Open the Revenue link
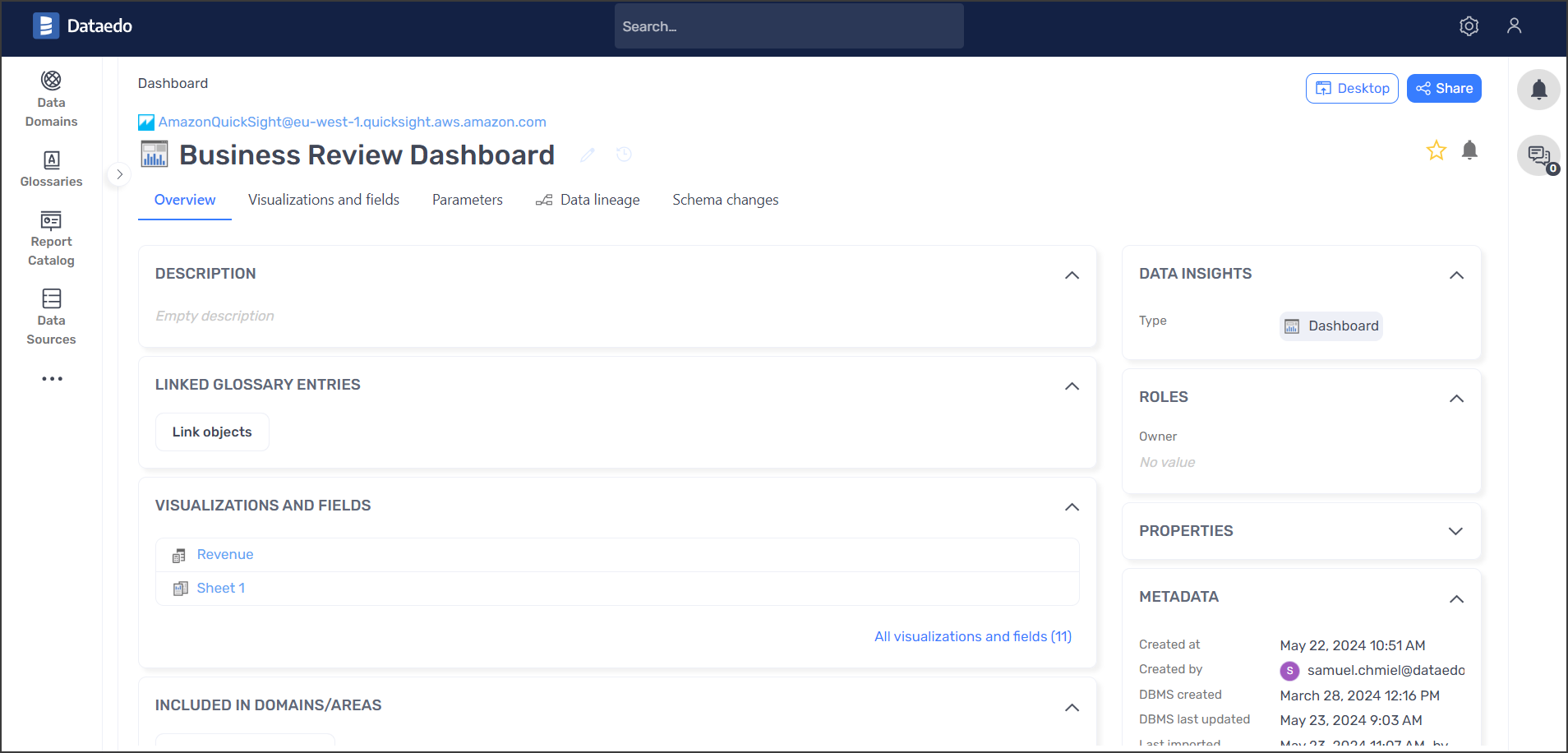 225,555
